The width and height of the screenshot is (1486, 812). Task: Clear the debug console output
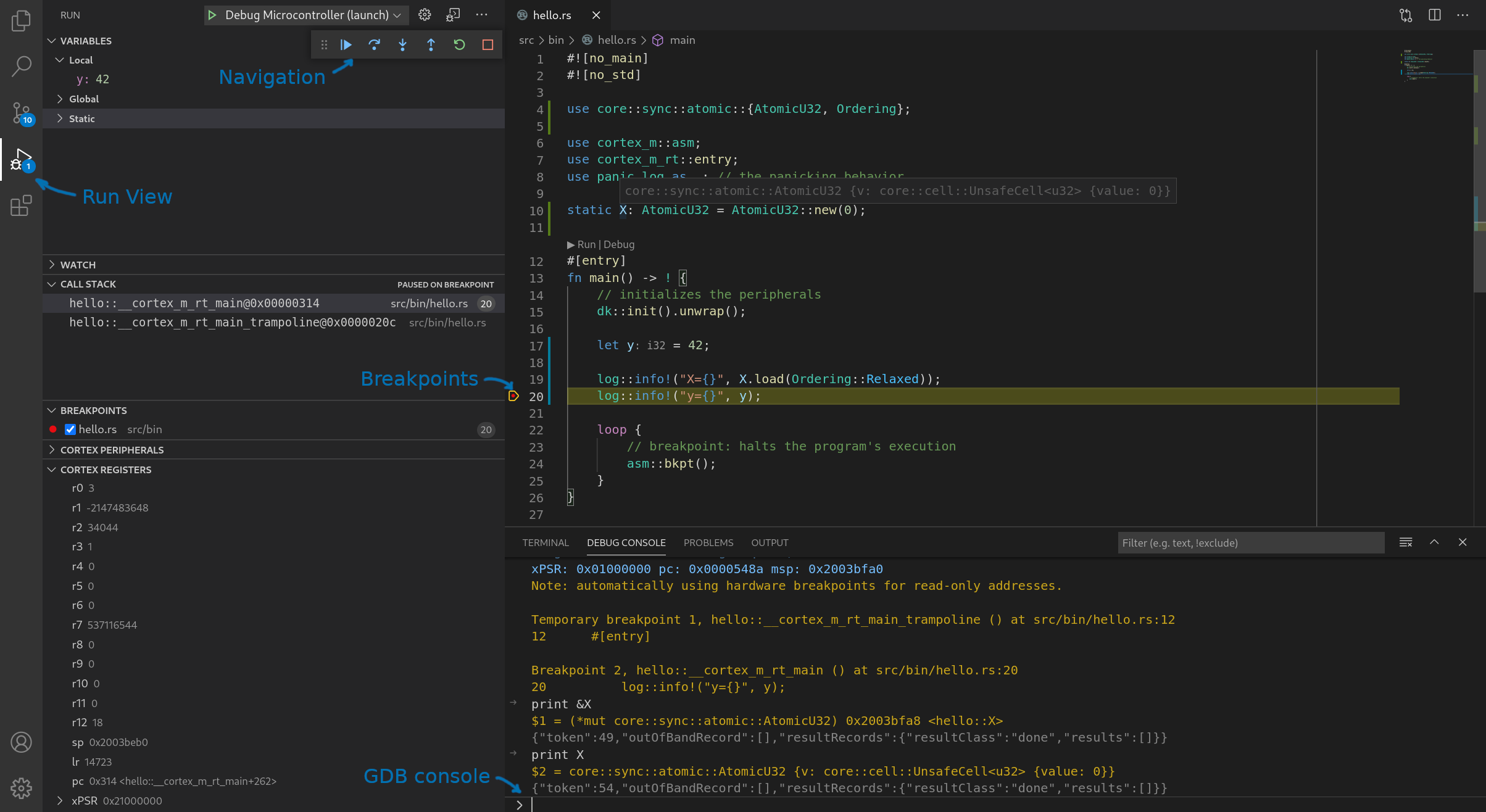coord(1406,542)
